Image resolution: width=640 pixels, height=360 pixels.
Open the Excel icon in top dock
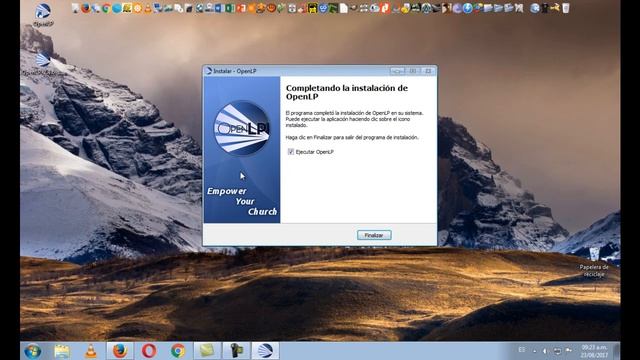(230, 8)
